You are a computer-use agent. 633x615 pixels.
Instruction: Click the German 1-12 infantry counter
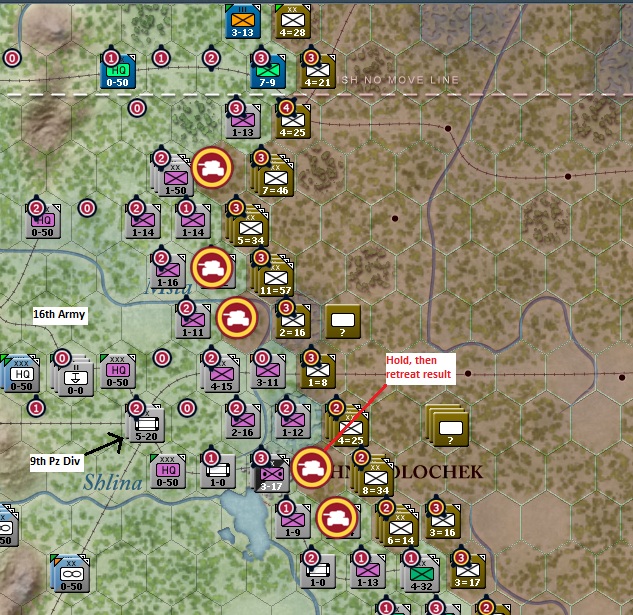pyautogui.click(x=293, y=421)
